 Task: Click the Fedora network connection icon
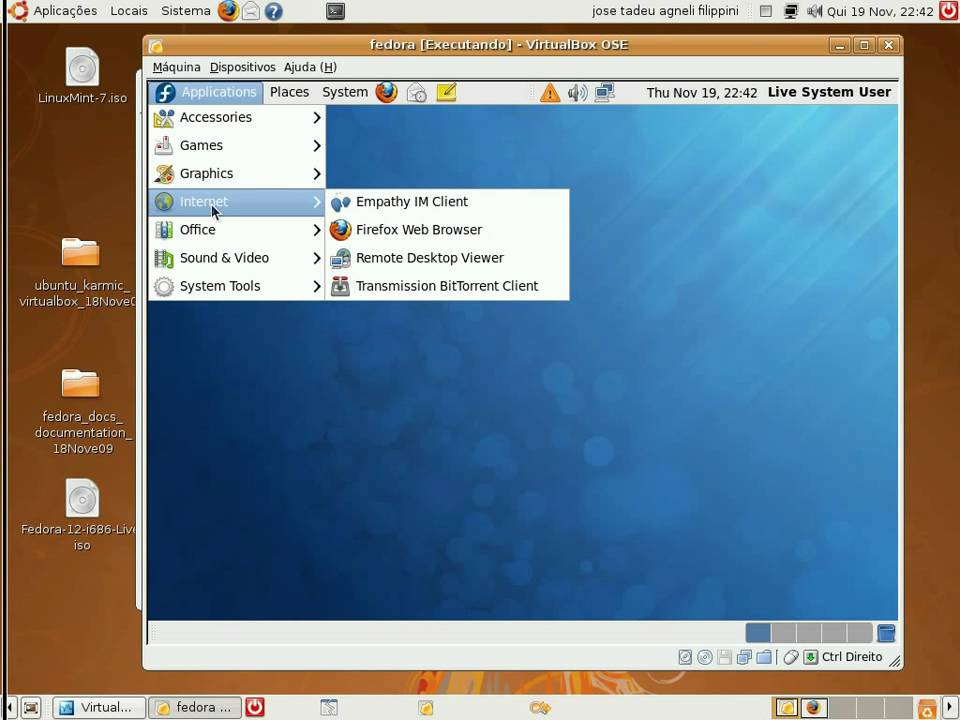point(604,92)
